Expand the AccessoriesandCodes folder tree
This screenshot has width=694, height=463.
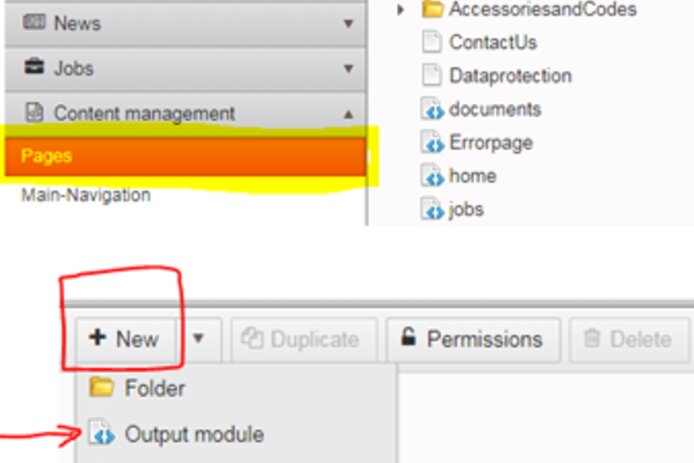coord(401,9)
